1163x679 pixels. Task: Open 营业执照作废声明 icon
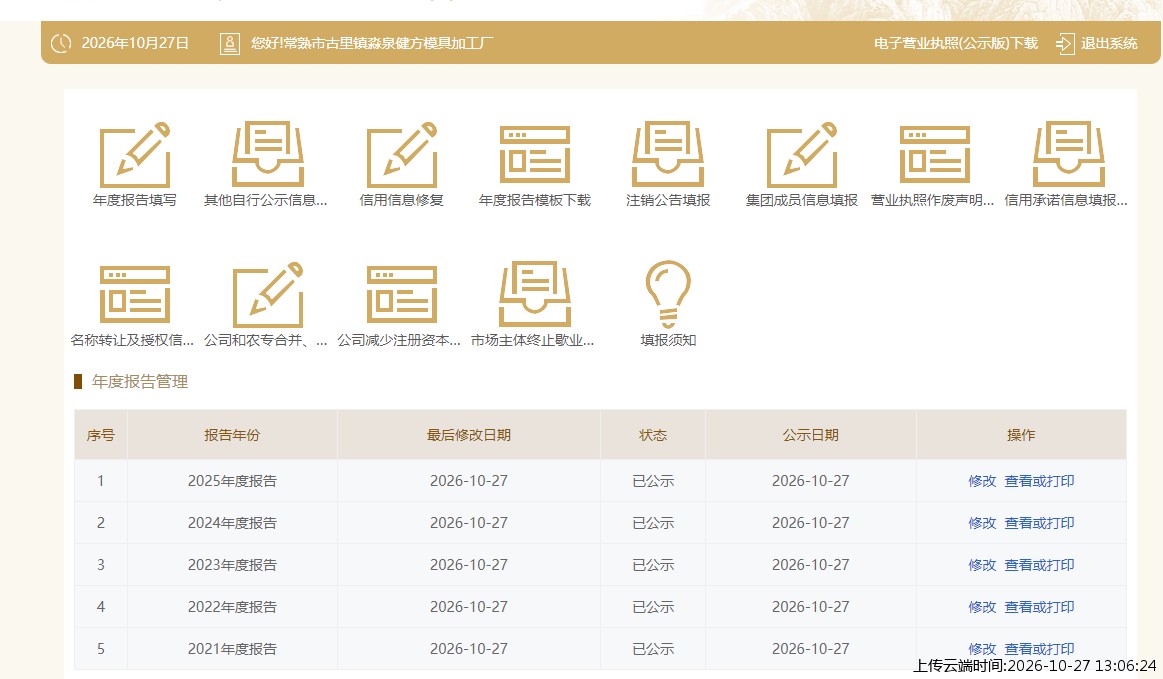click(935, 154)
